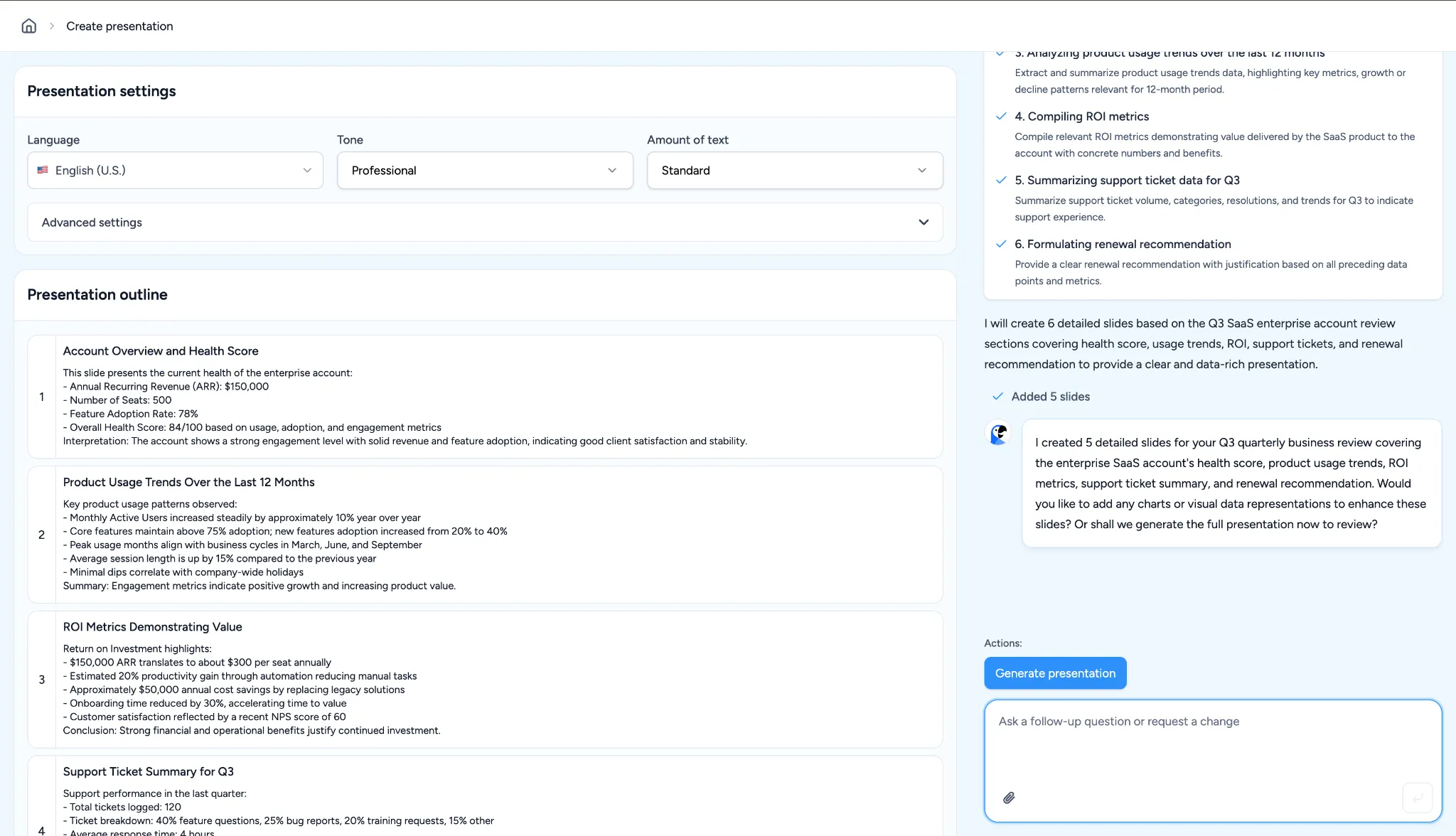This screenshot has height=836, width=1456.
Task: Select the Support Ticket Summary for Q3 slide
Action: (148, 772)
